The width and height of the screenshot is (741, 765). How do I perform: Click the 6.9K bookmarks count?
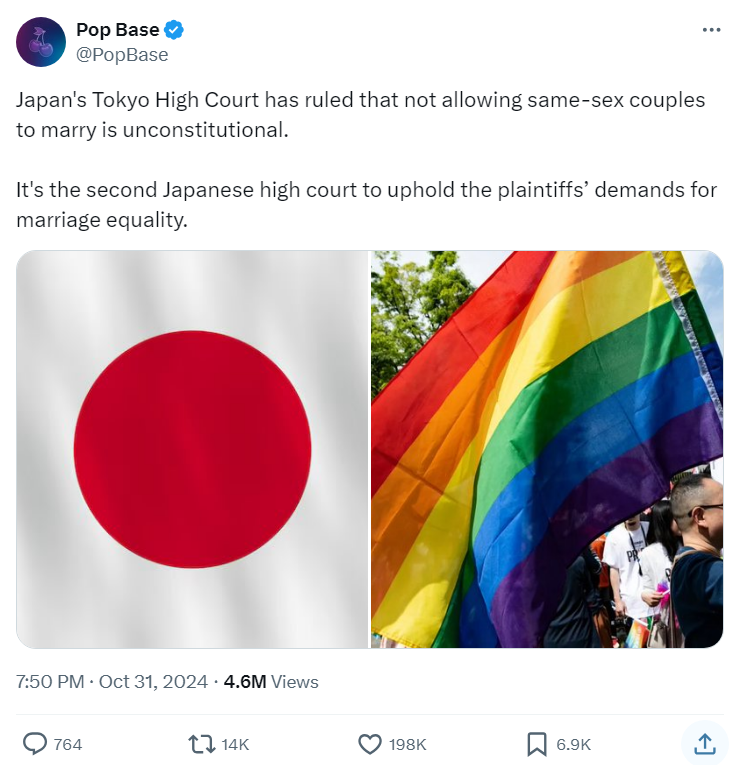[x=573, y=745]
